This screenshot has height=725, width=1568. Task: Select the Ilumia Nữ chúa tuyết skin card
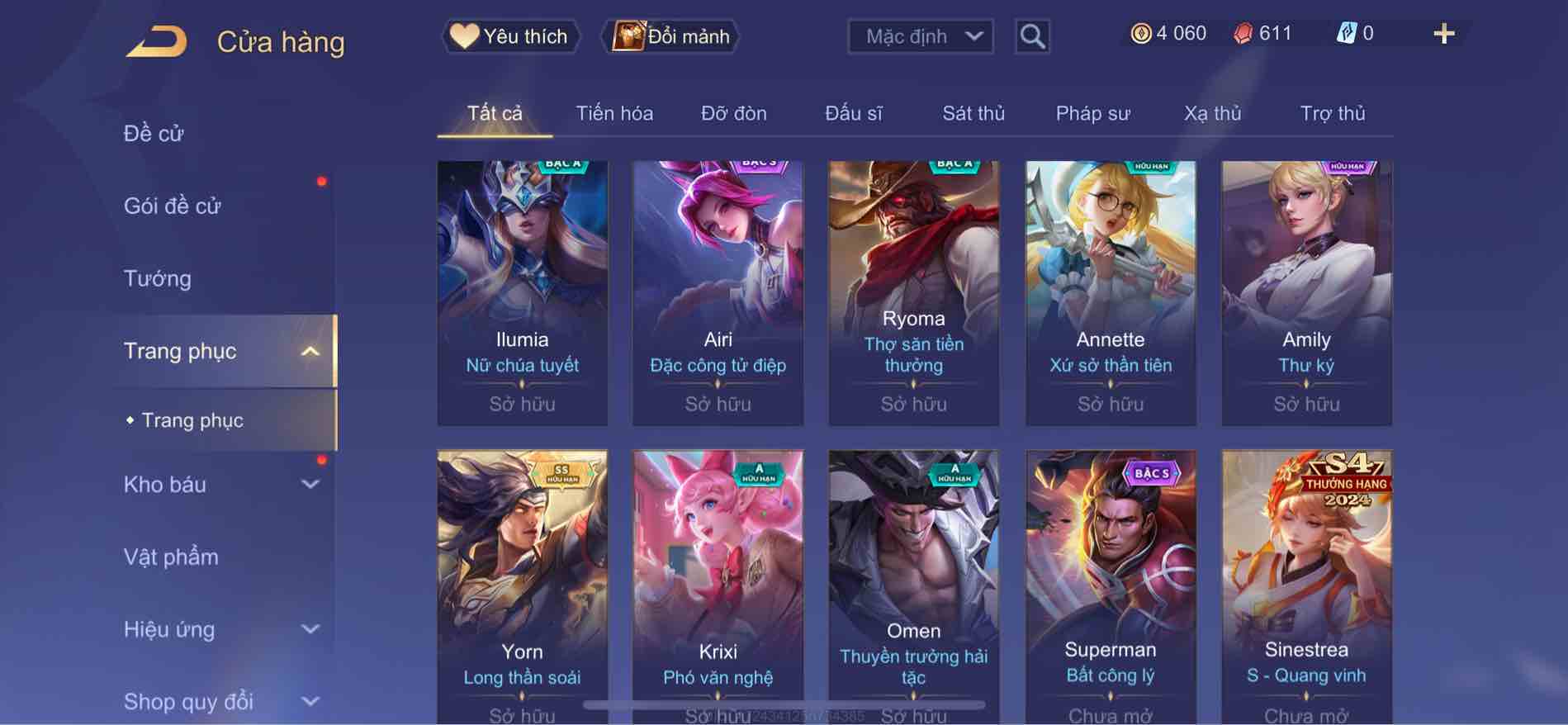pyautogui.click(x=522, y=293)
